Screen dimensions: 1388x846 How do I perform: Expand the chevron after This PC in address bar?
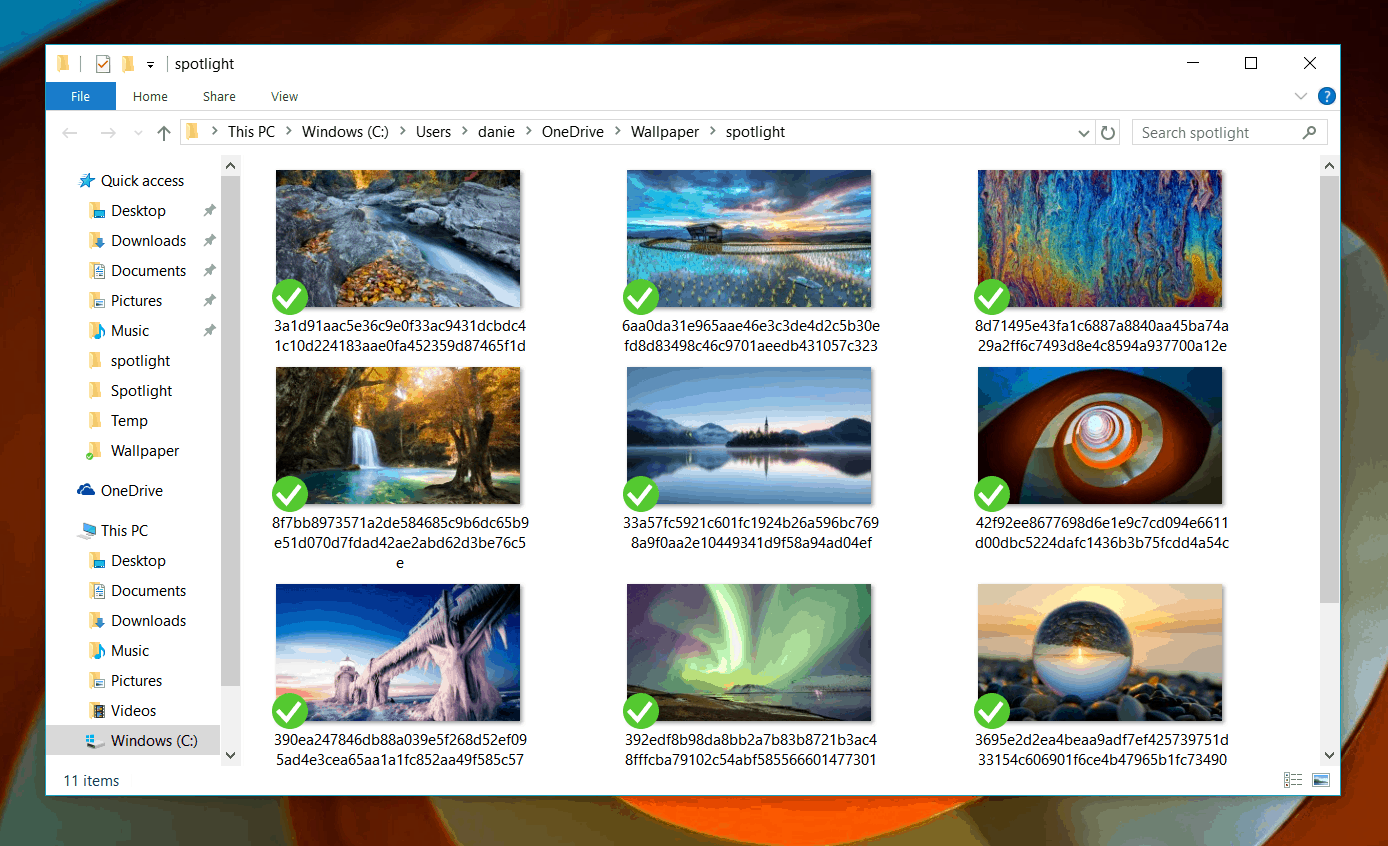pyautogui.click(x=288, y=132)
